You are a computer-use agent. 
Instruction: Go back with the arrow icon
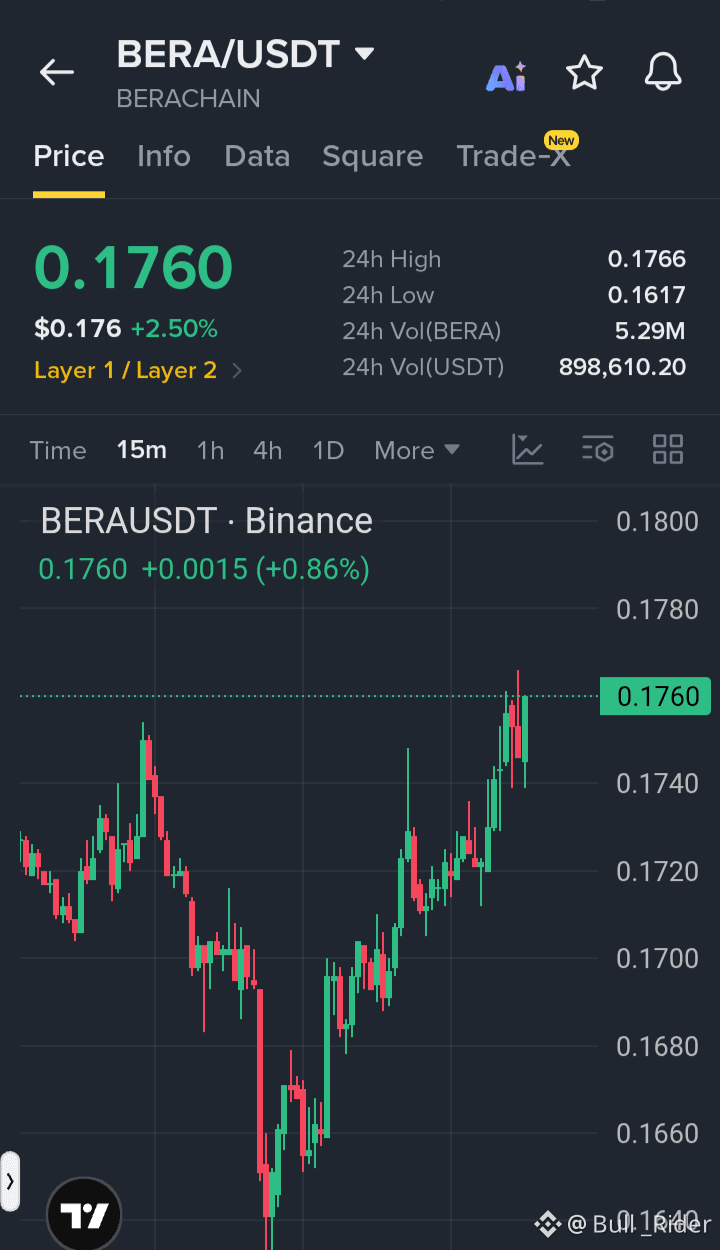tap(57, 72)
